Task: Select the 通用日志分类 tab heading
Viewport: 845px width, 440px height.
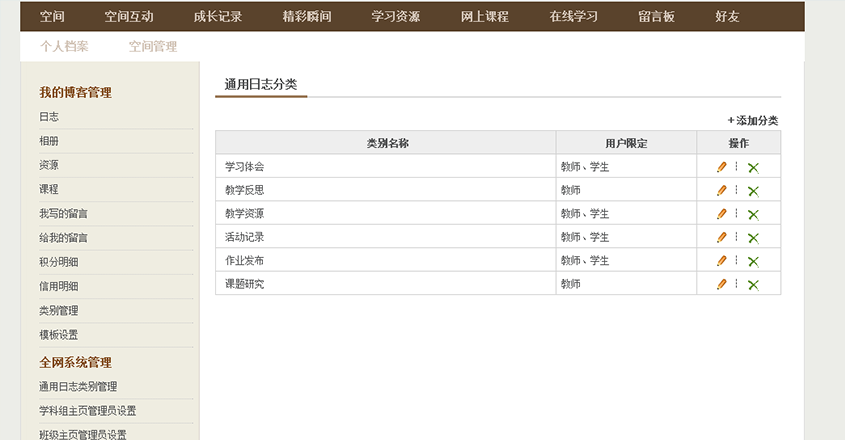Action: tap(261, 84)
